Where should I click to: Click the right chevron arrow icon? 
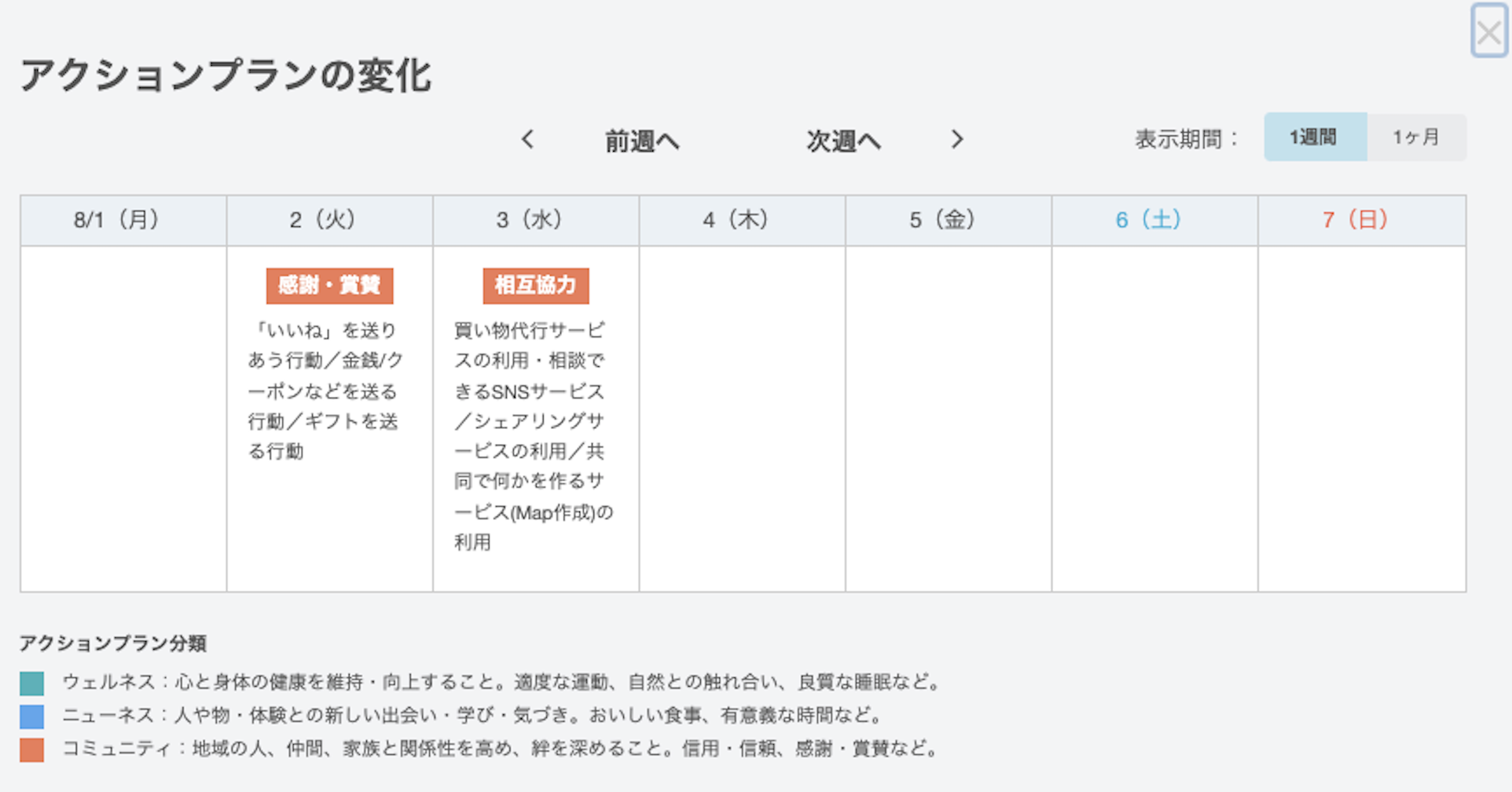[x=956, y=140]
